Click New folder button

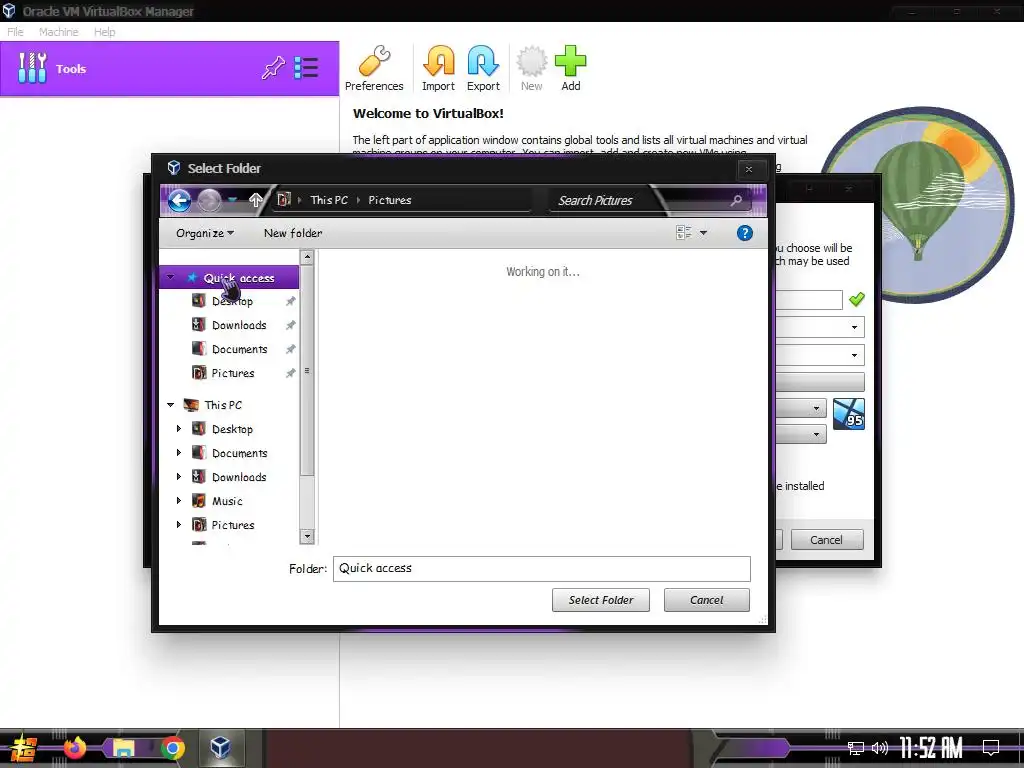[x=293, y=233]
